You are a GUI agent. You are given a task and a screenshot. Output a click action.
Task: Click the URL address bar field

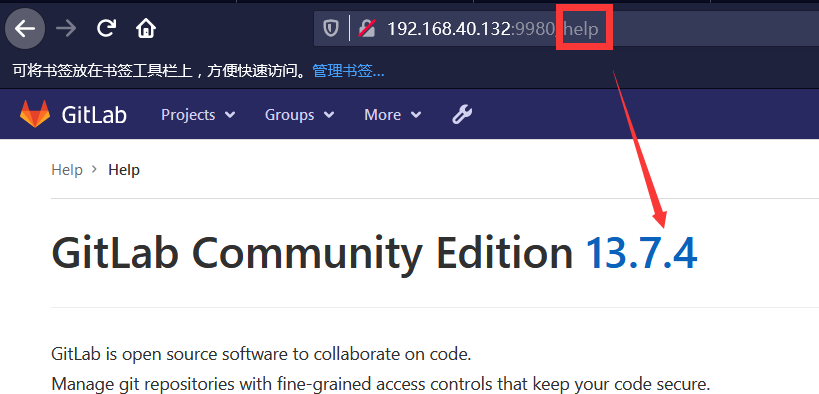click(x=566, y=28)
